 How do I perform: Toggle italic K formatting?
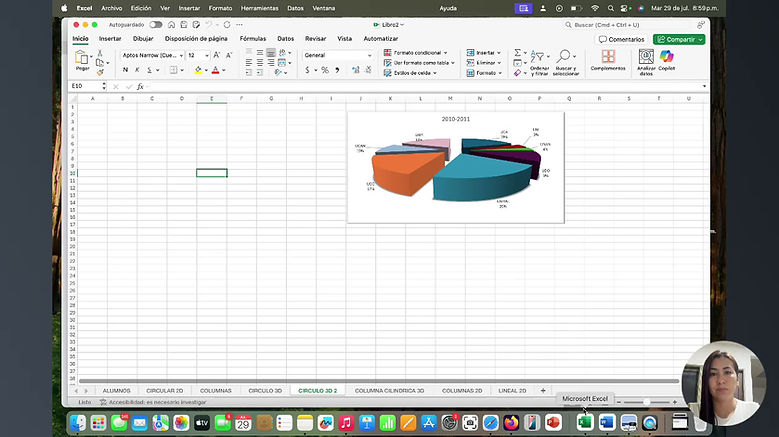[137, 70]
